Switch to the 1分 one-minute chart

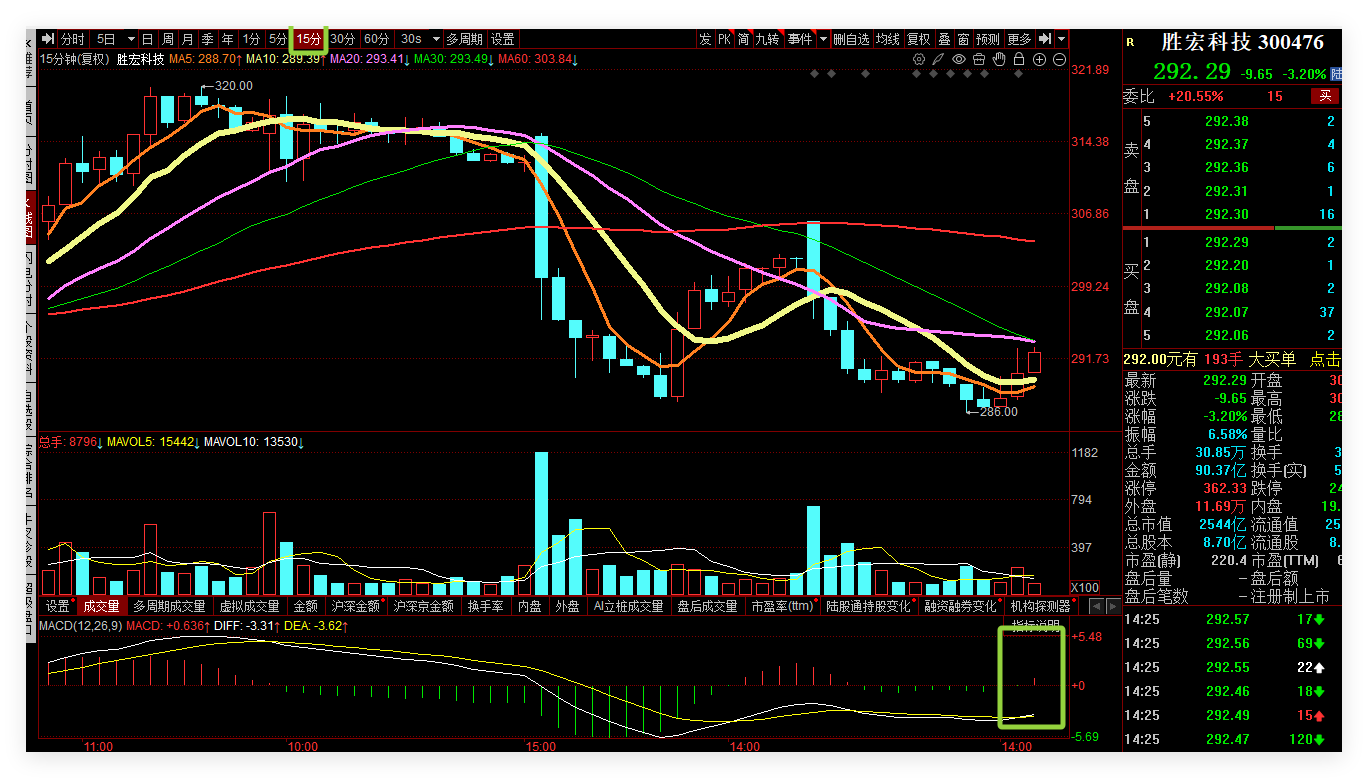251,39
